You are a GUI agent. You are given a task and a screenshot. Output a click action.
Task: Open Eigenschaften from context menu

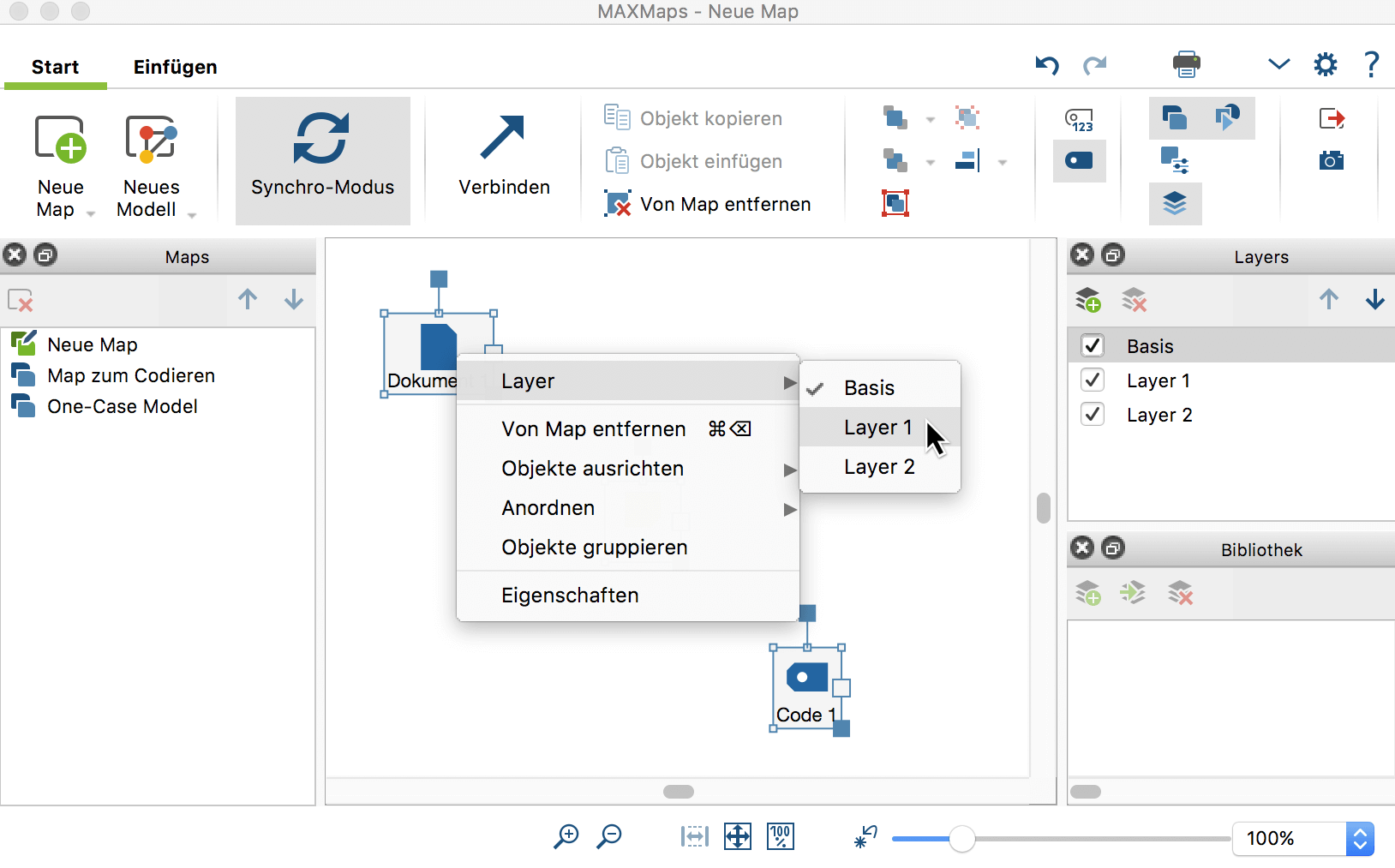coord(628,596)
